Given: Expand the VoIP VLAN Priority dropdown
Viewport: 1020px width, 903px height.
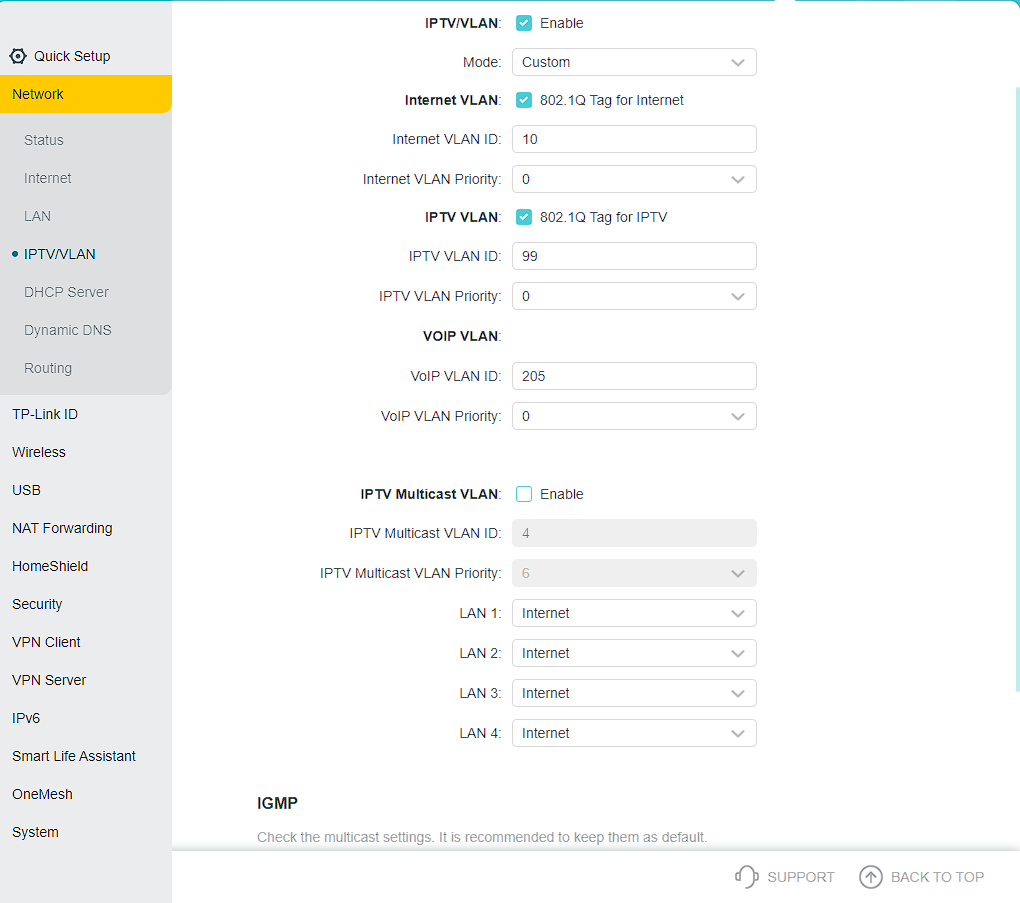Looking at the screenshot, I should point(634,416).
